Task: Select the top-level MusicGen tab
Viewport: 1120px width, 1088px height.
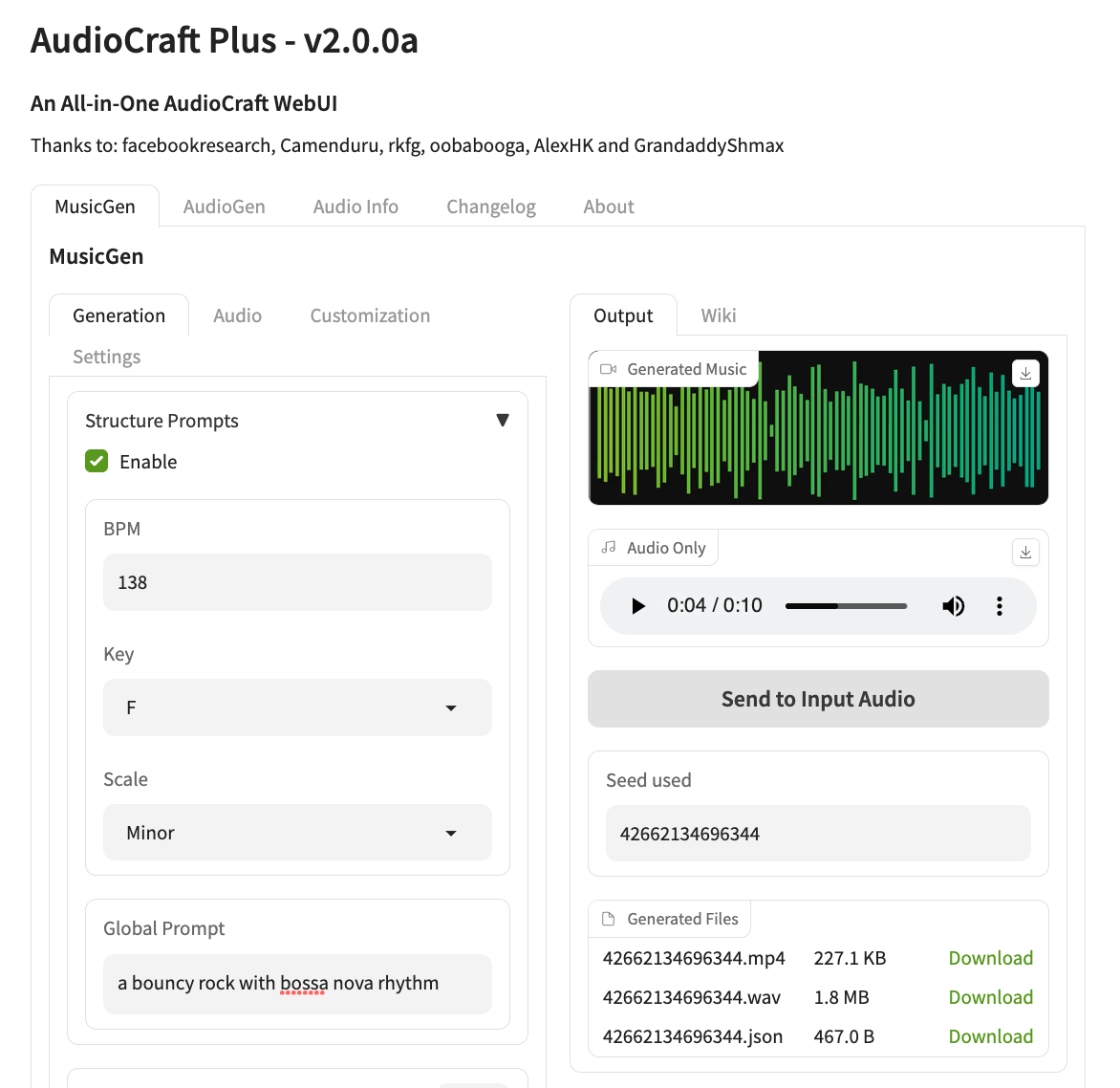Action: click(x=95, y=207)
